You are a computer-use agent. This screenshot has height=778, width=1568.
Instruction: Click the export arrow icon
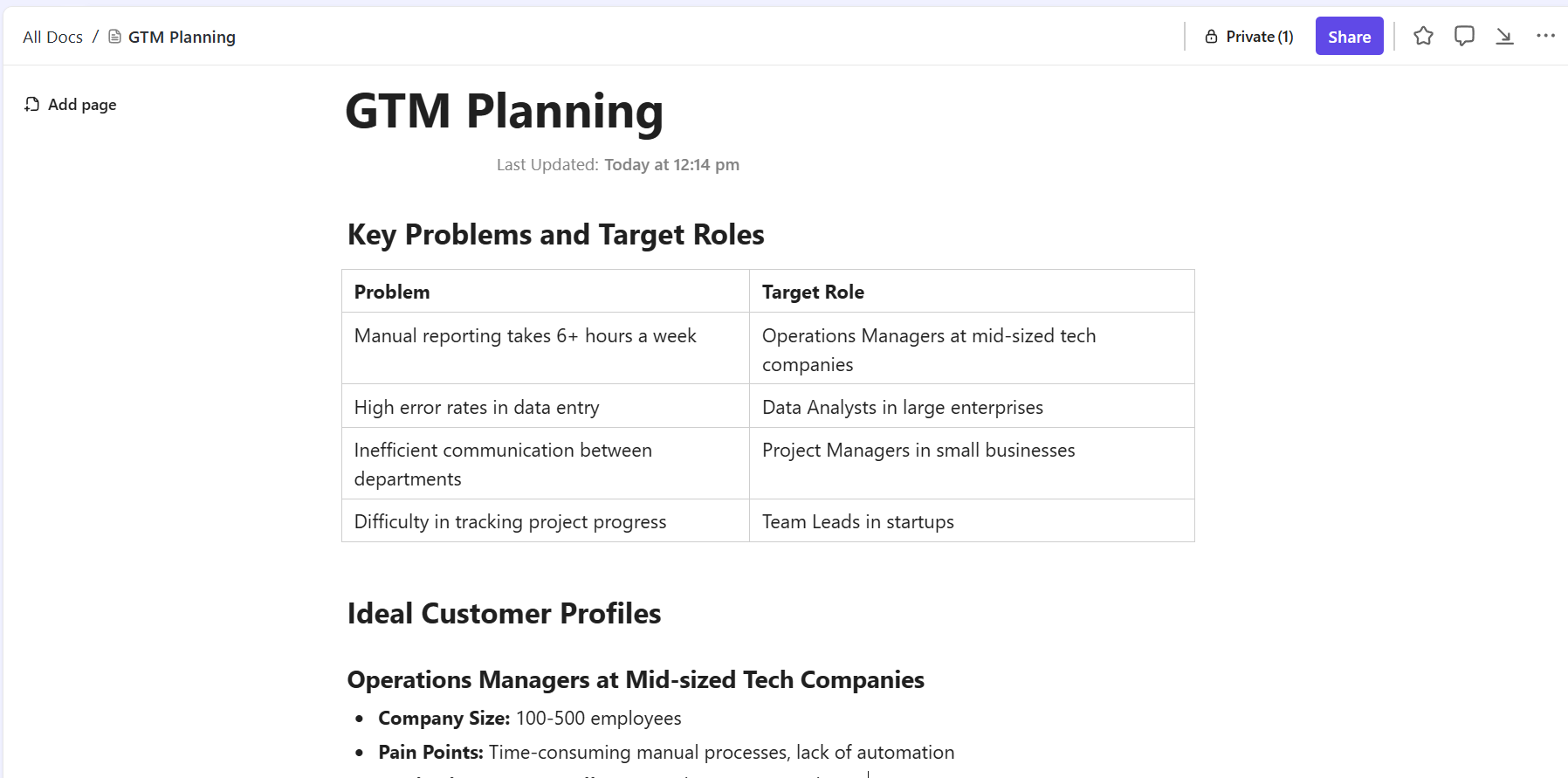1505,36
